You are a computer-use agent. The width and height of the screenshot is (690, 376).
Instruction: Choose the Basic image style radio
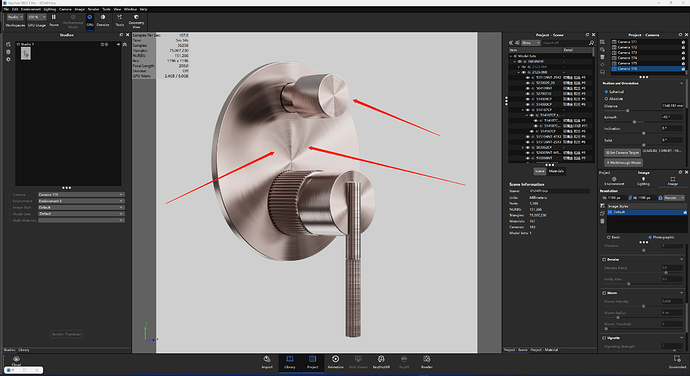click(609, 237)
